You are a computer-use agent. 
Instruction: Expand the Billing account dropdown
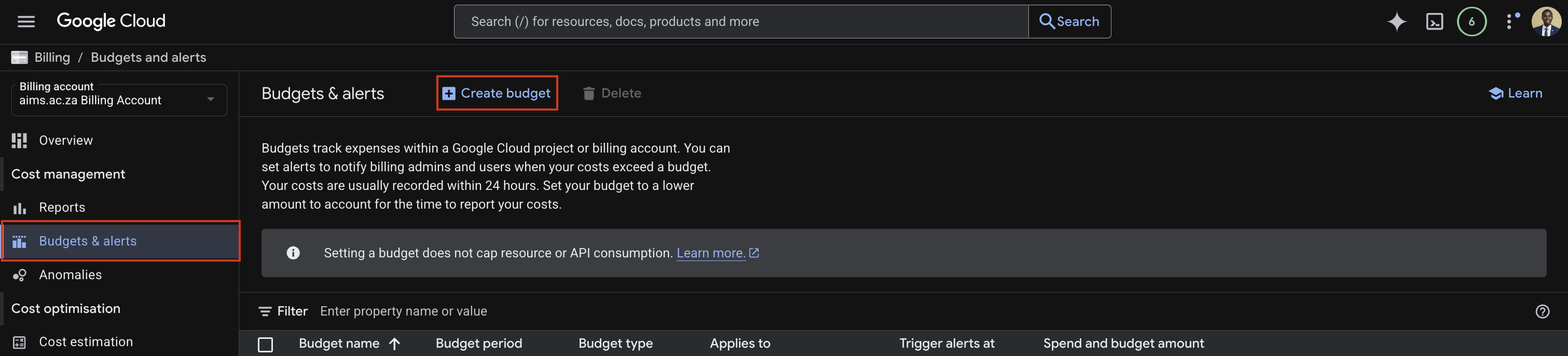click(119, 100)
